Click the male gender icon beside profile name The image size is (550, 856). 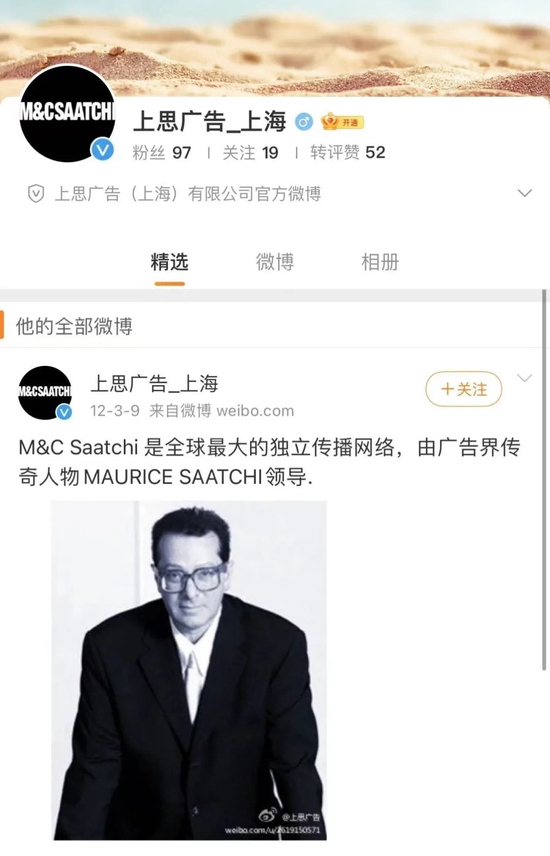pyautogui.click(x=304, y=122)
